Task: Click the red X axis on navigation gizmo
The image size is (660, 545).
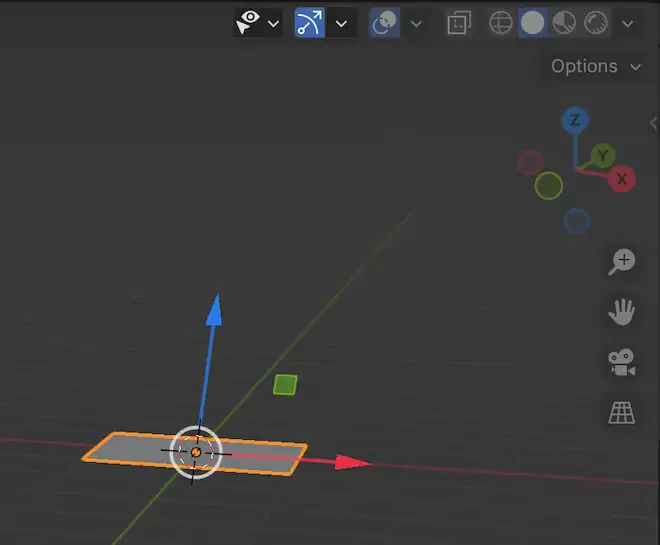Action: pos(622,180)
